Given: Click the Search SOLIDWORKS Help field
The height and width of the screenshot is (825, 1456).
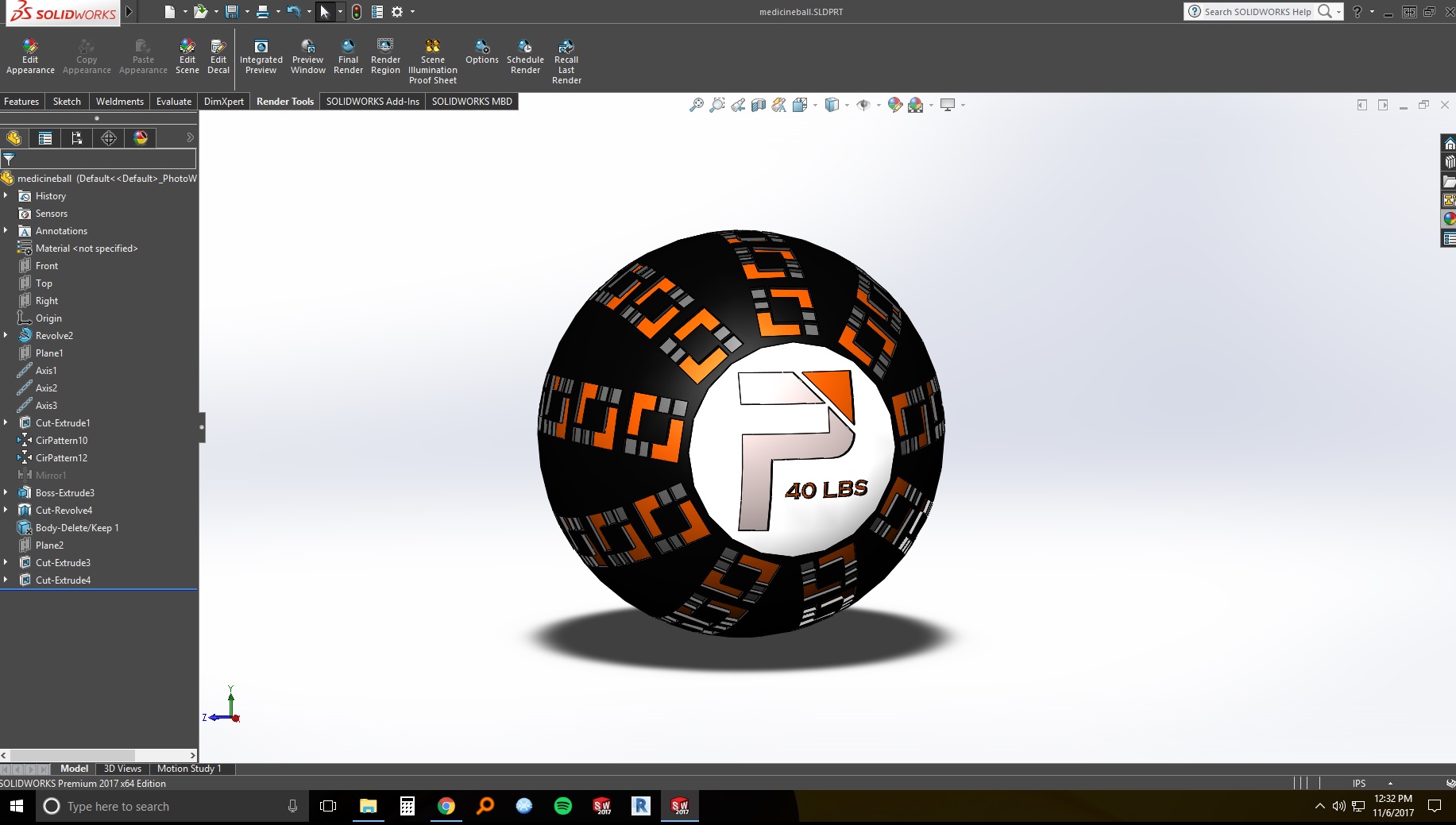Looking at the screenshot, I should 1257,12.
